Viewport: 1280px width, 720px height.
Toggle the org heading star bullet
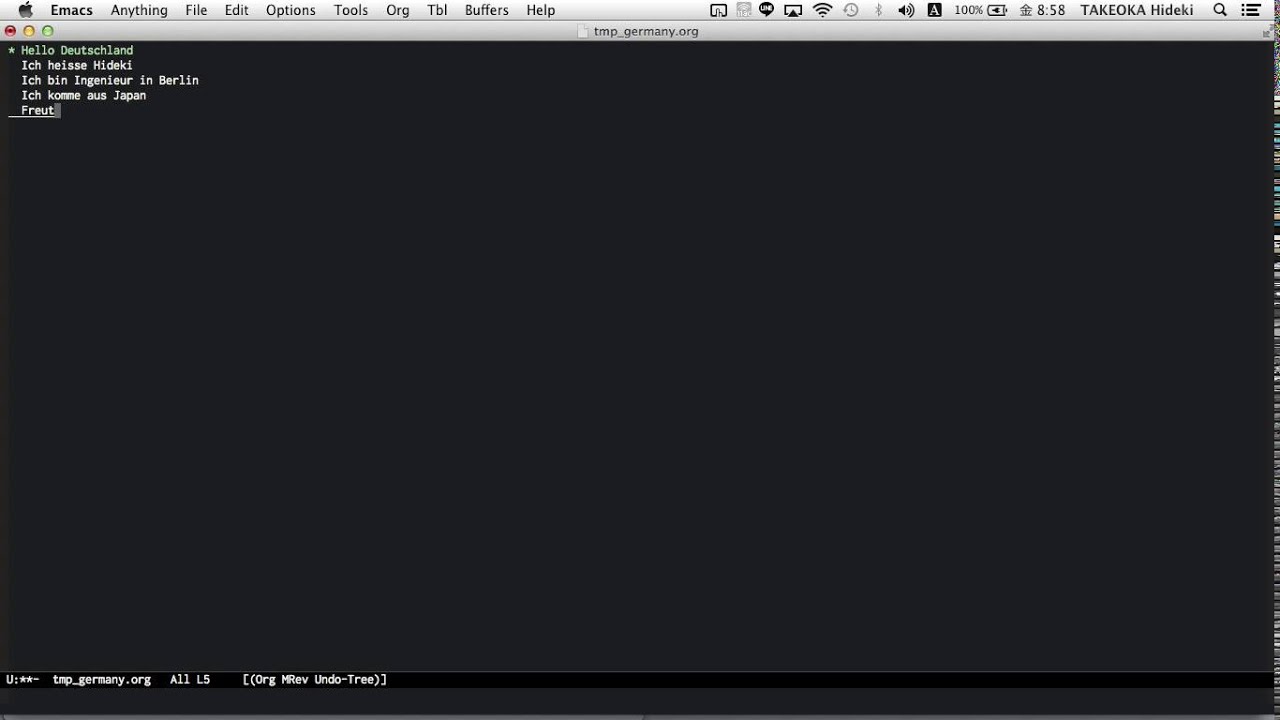[x=11, y=50]
